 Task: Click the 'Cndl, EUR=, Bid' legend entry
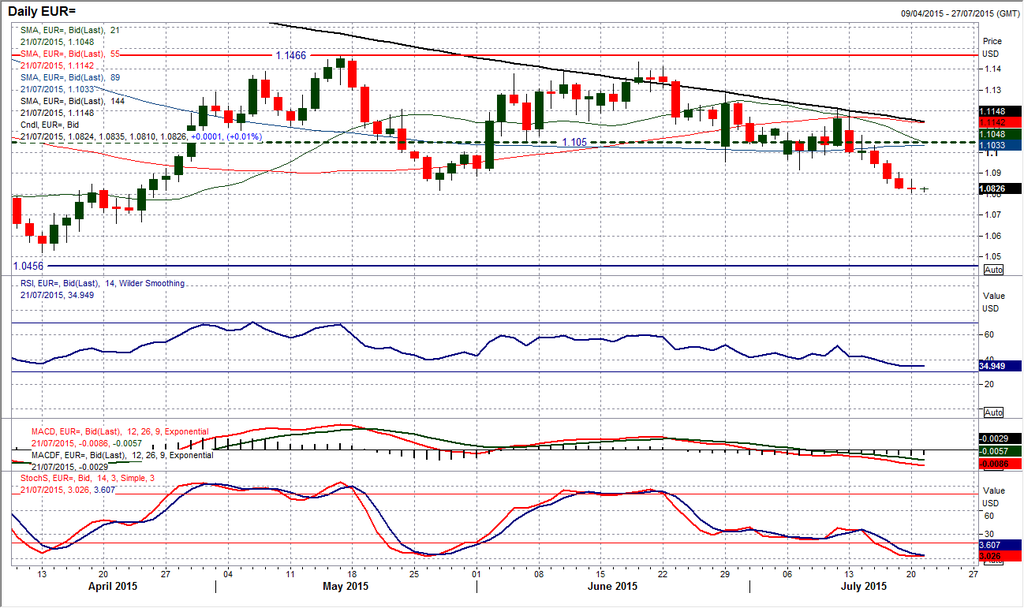pyautogui.click(x=50, y=124)
